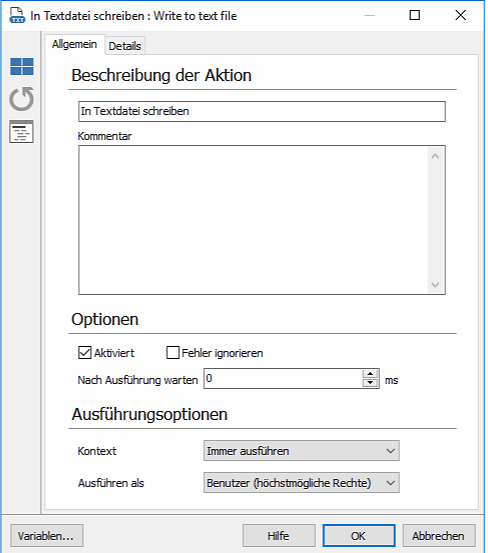The width and height of the screenshot is (488, 553).
Task: Click the text layout icon in sidebar
Action: pyautogui.click(x=22, y=132)
